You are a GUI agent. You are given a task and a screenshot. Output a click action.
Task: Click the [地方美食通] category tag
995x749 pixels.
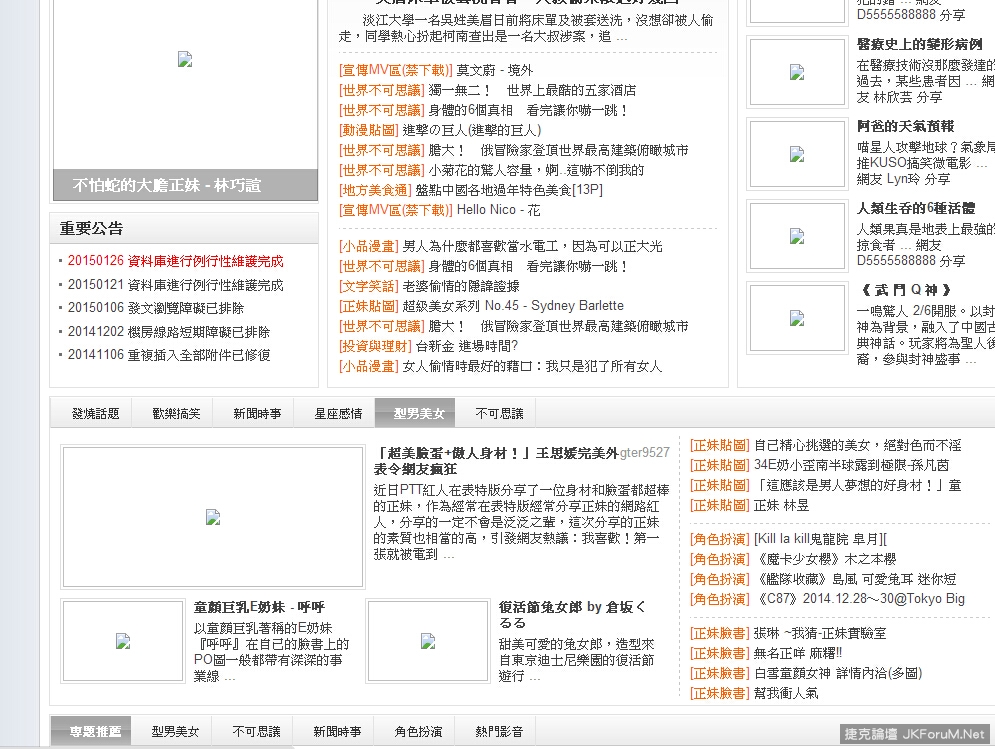pyautogui.click(x=375, y=190)
